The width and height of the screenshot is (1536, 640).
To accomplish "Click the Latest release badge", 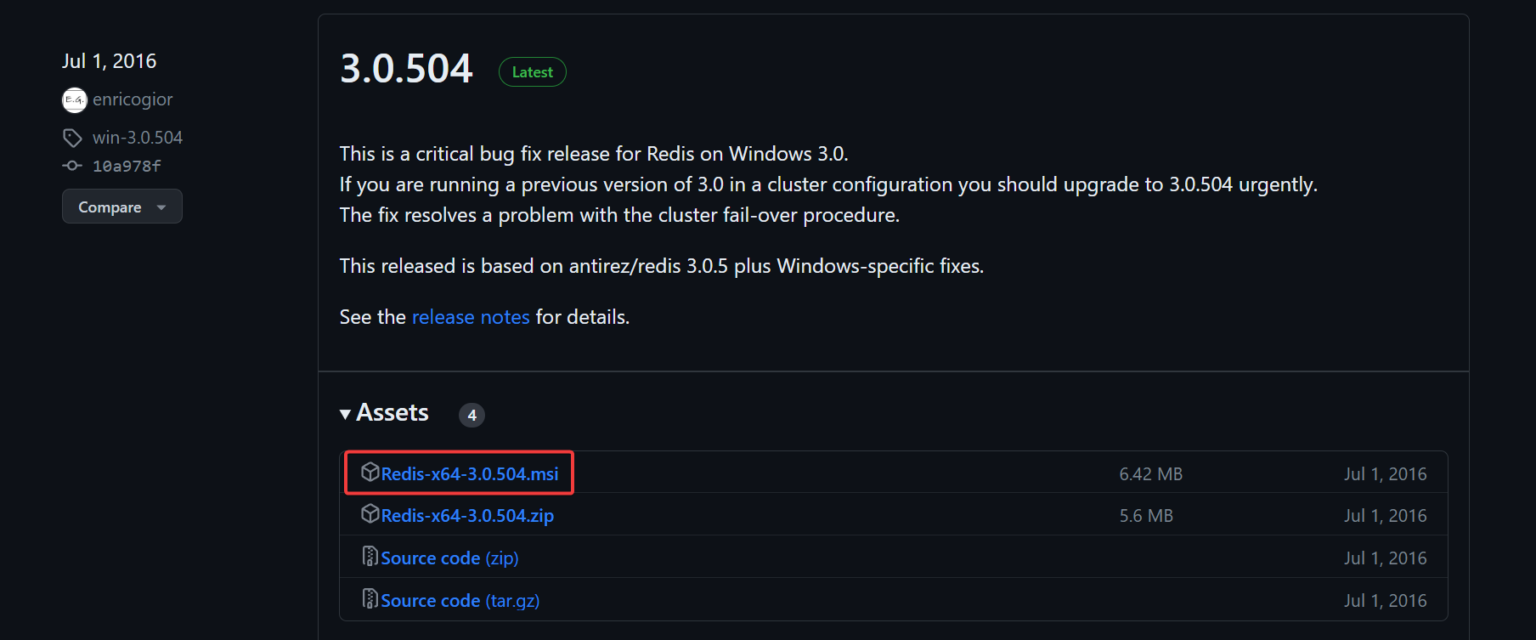I will [533, 72].
